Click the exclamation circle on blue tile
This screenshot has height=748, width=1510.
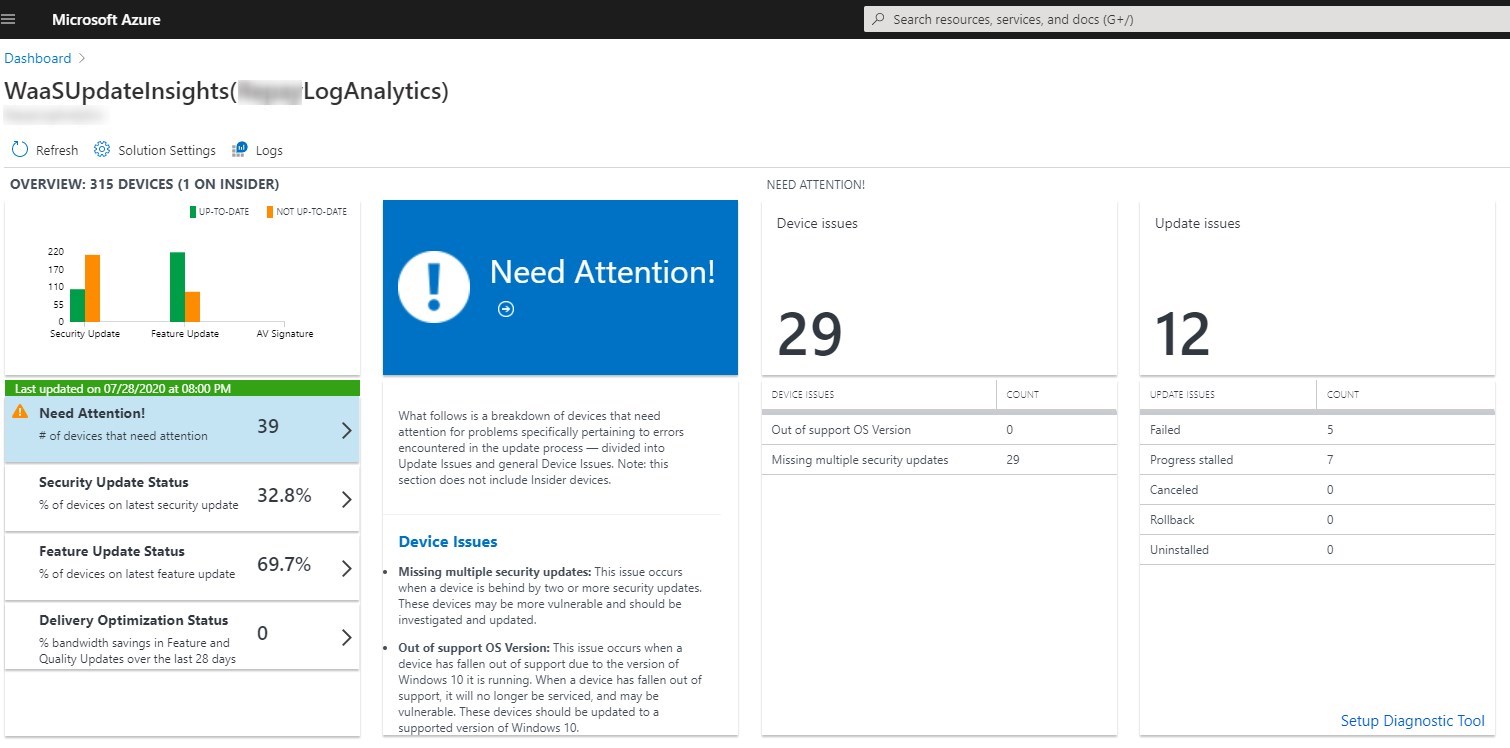pos(434,286)
